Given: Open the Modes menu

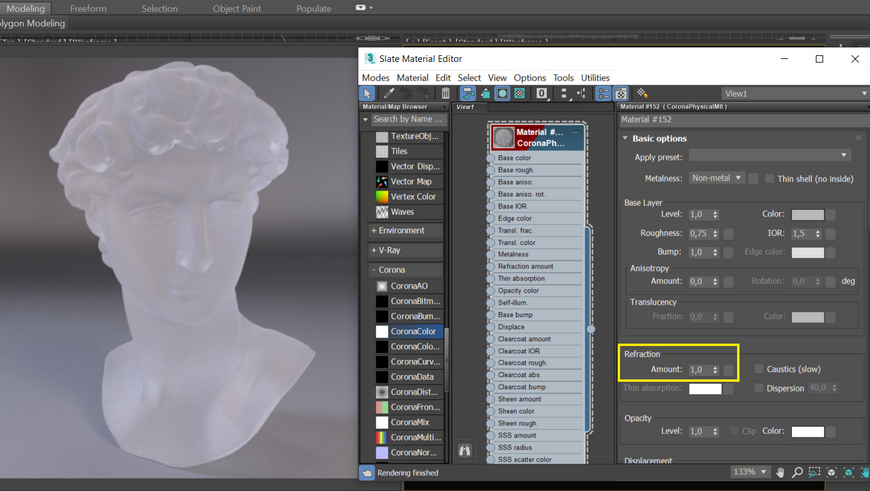Looking at the screenshot, I should (375, 78).
